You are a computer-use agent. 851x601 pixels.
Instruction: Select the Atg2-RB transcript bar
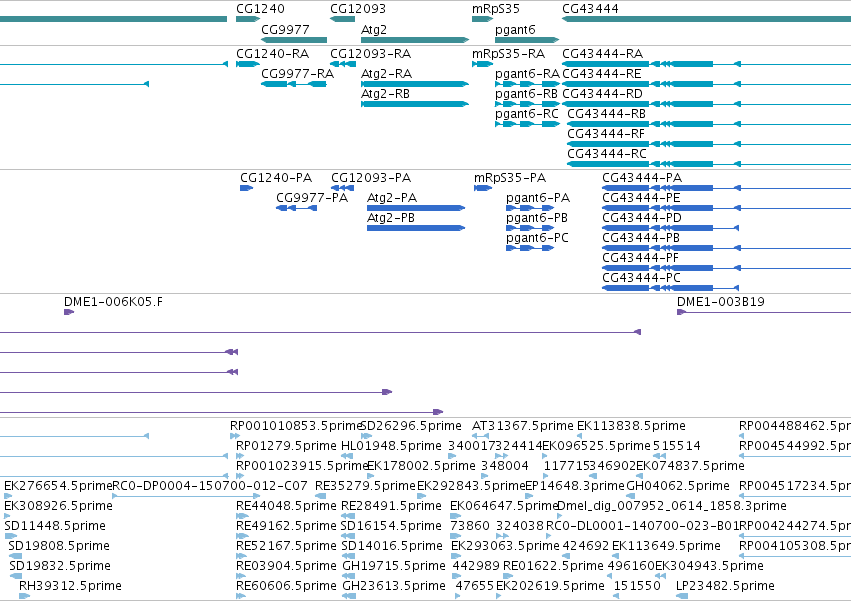click(x=415, y=104)
